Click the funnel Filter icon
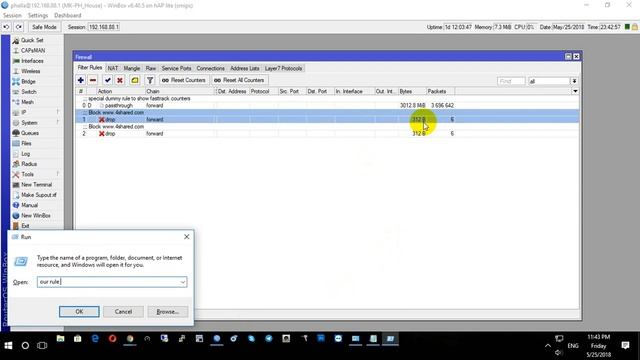This screenshot has width=640, height=360. 150,80
